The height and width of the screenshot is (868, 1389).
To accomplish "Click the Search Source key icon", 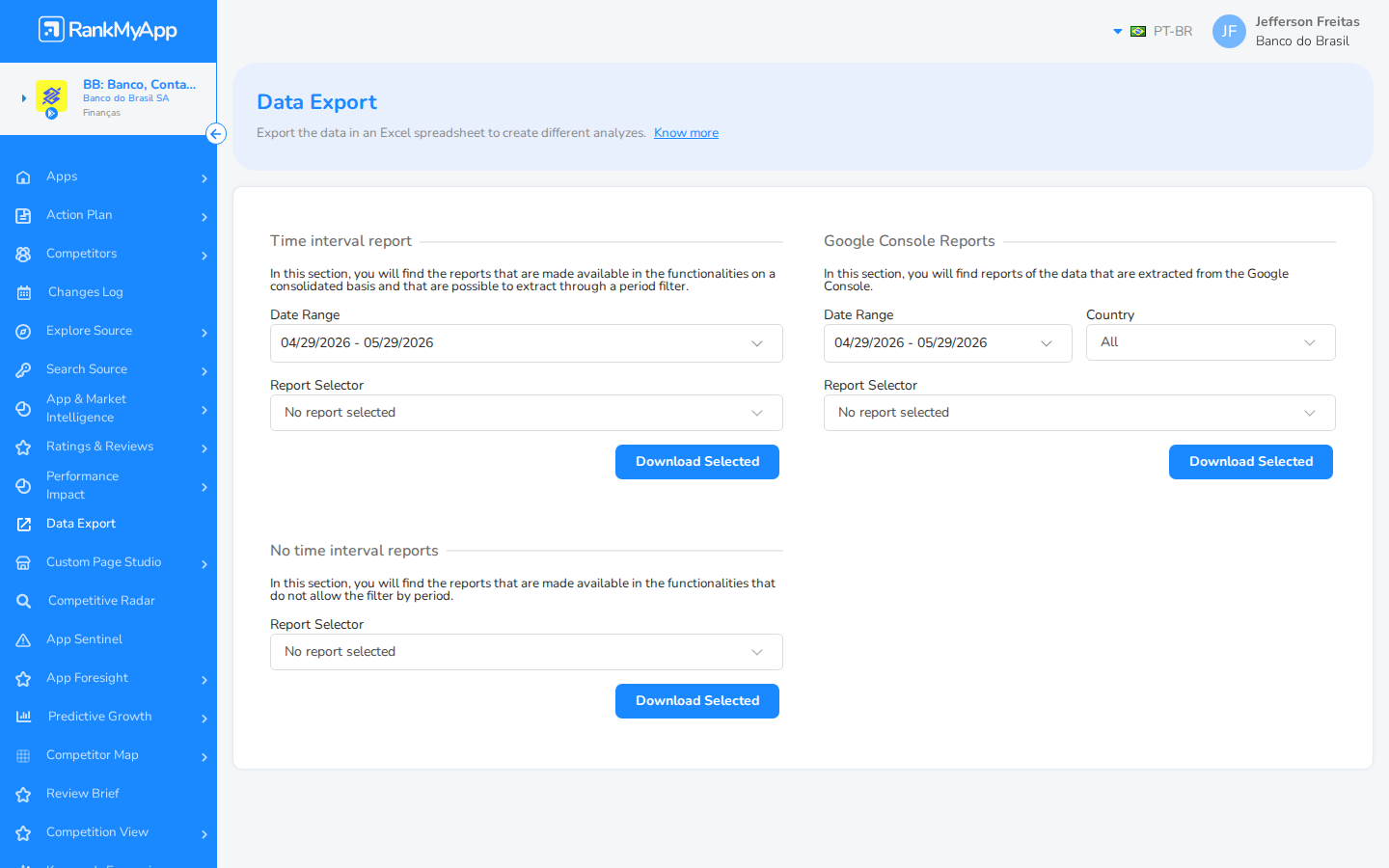I will point(23,370).
